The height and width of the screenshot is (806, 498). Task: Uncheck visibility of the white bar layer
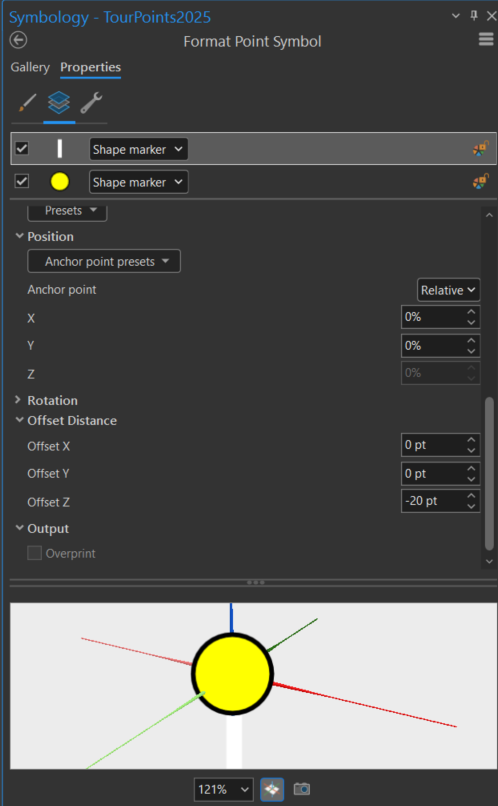pos(22,149)
